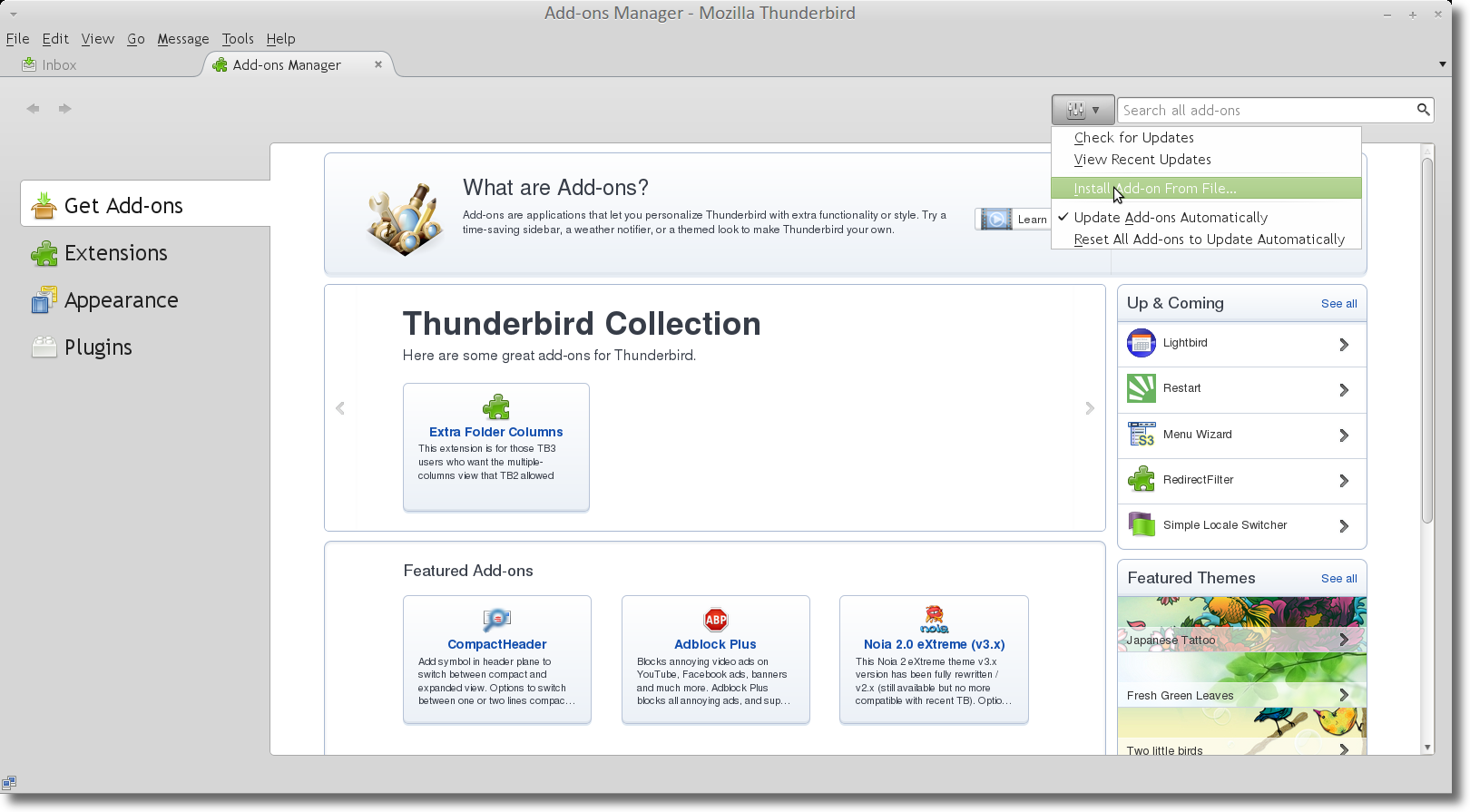This screenshot has height=812, width=1470.
Task: Open the Plugins category
Action: [x=145, y=347]
